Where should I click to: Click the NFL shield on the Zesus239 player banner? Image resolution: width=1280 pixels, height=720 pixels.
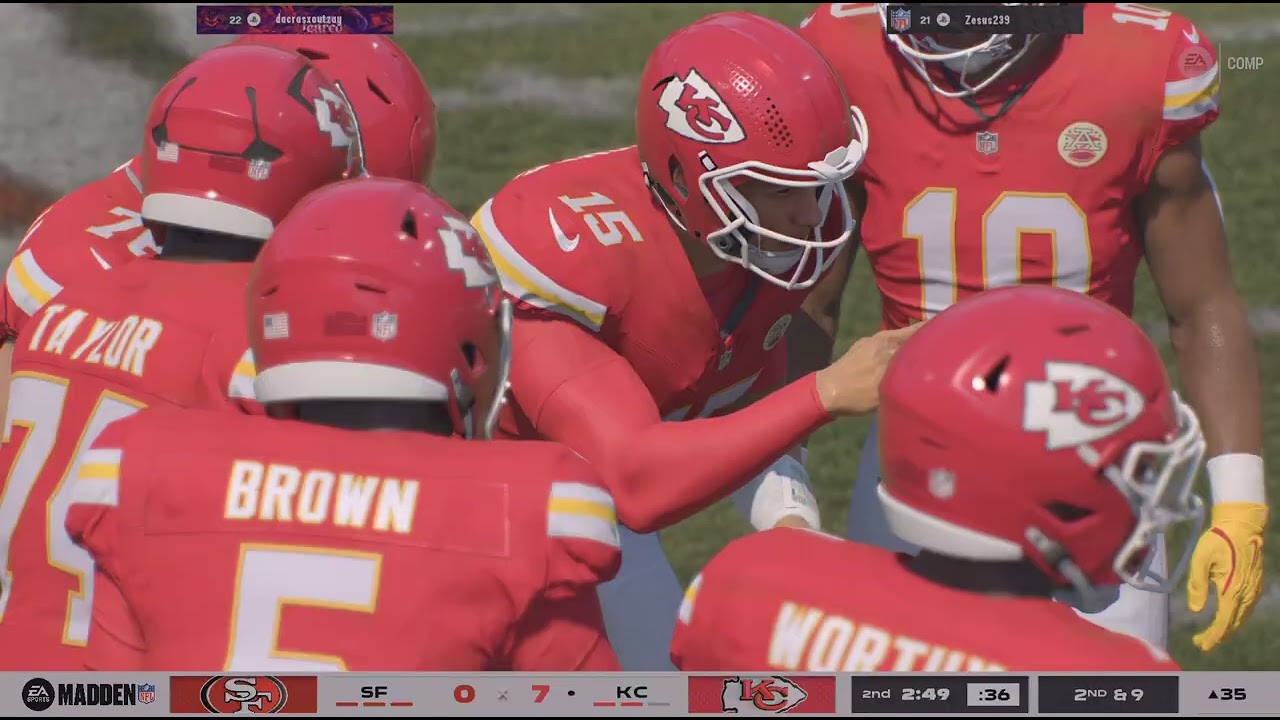pyautogui.click(x=900, y=18)
